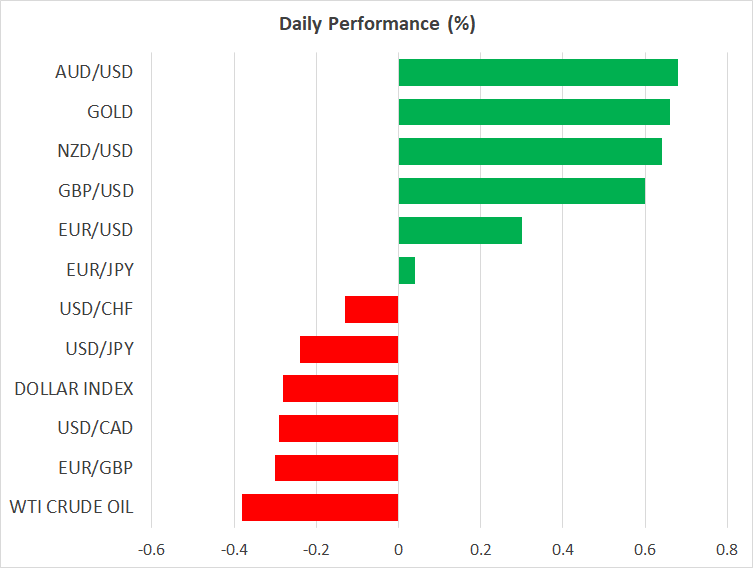Select the DOLLAR INDEX axis label text
This screenshot has width=753, height=568.
coord(74,388)
